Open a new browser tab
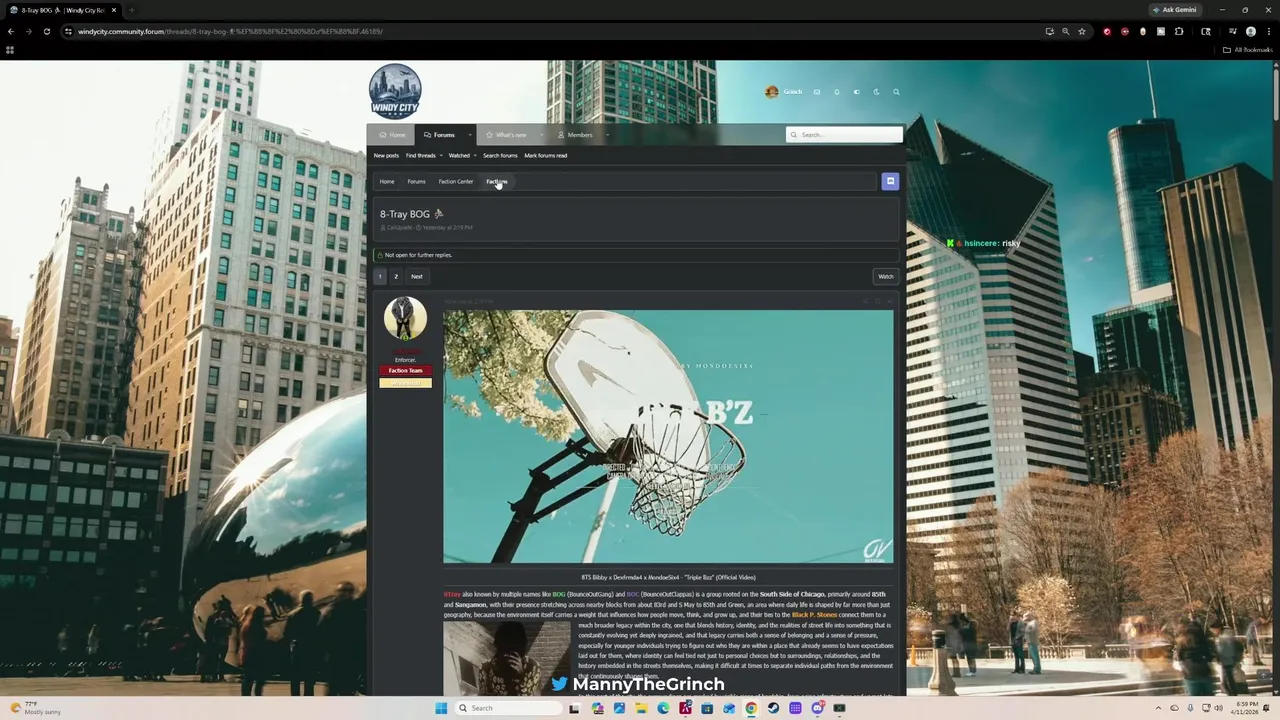The height and width of the screenshot is (720, 1280). [131, 10]
